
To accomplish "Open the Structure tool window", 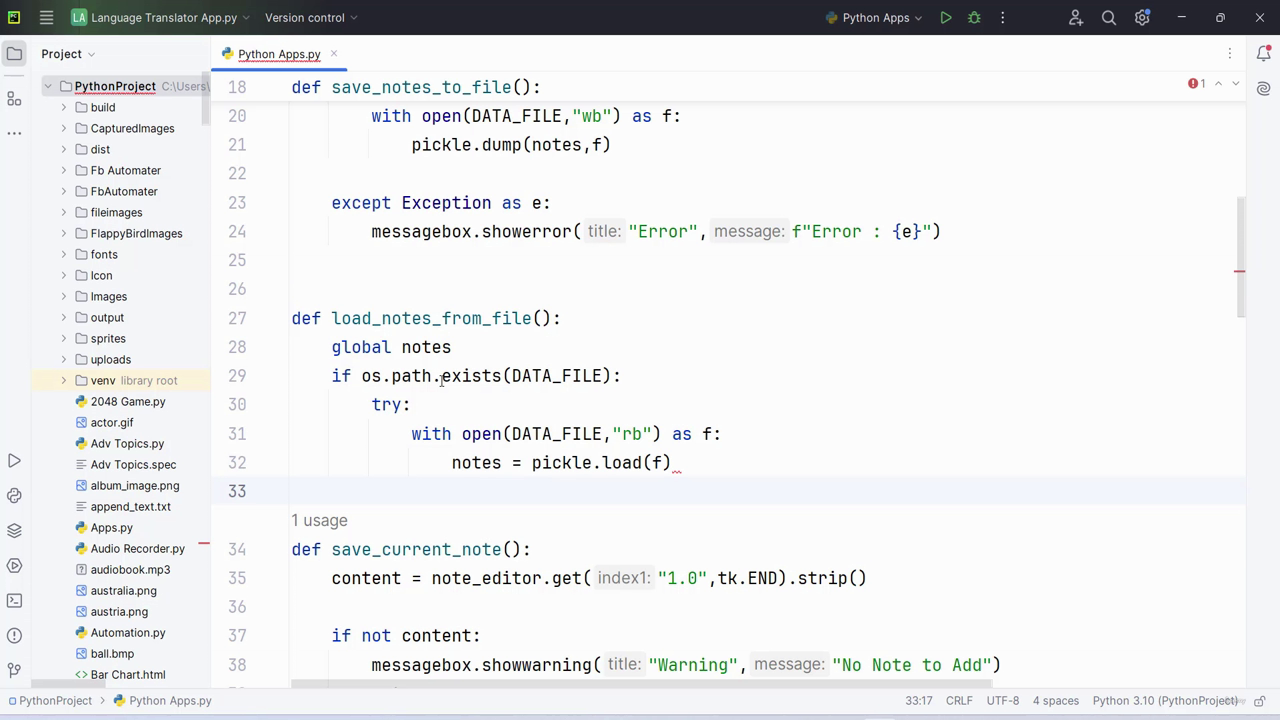I will pos(14,98).
